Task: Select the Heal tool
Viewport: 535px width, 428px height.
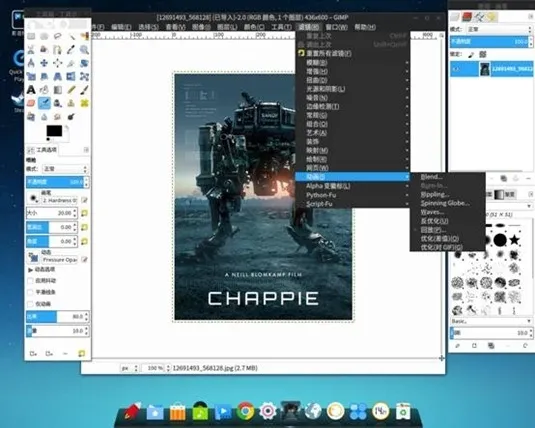Action: click(x=84, y=103)
